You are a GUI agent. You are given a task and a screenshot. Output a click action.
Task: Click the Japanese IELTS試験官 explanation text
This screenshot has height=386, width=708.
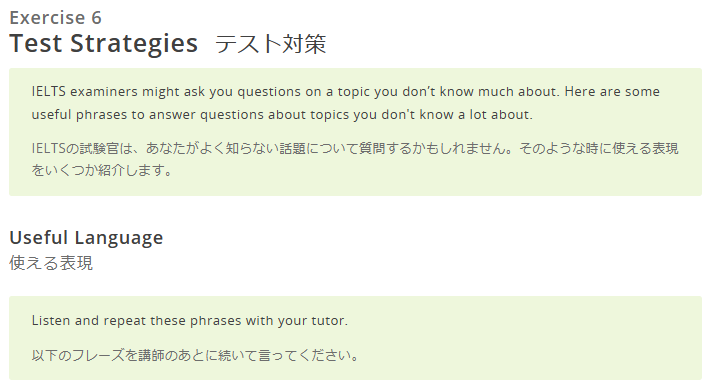(x=355, y=159)
